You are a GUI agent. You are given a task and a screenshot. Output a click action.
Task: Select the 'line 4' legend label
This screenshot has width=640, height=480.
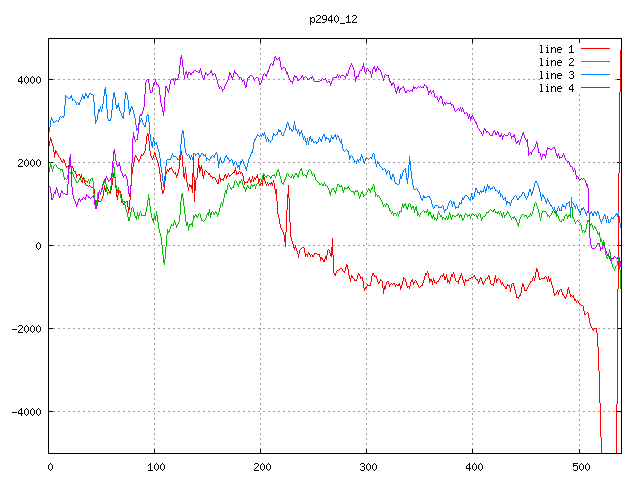point(556,88)
